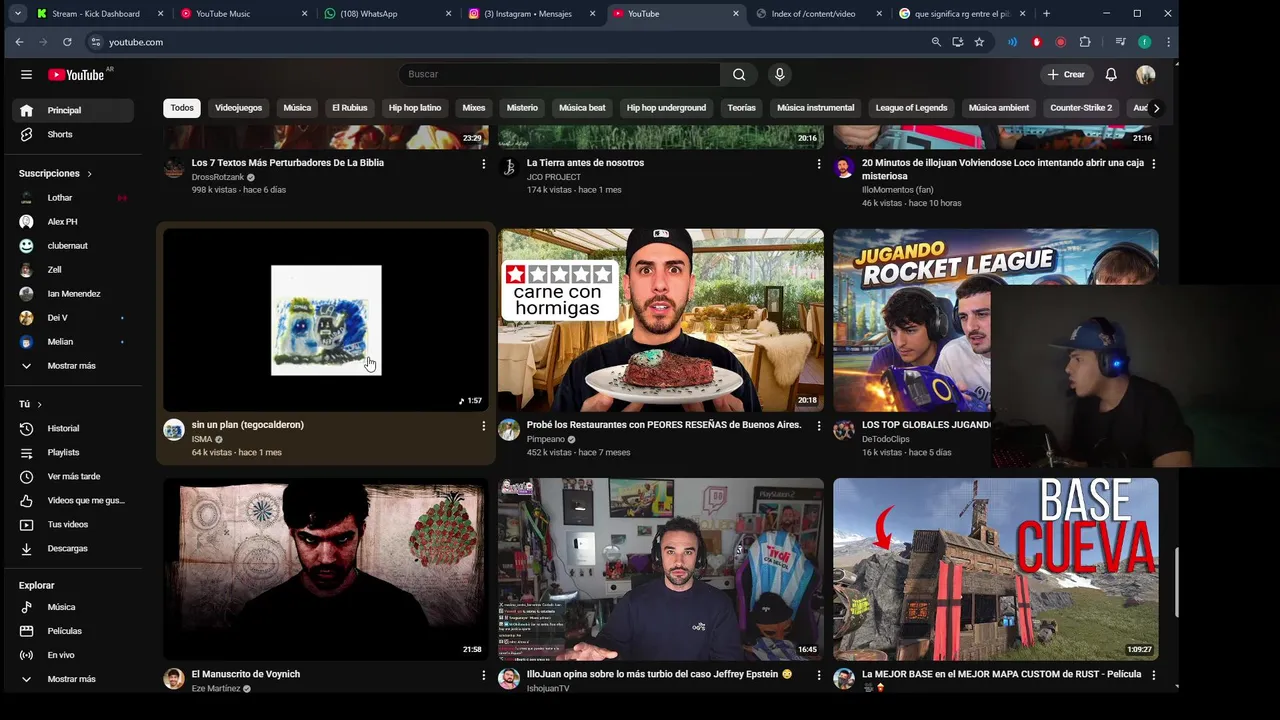Open Videos que me gustan
1280x720 pixels.
click(72, 500)
